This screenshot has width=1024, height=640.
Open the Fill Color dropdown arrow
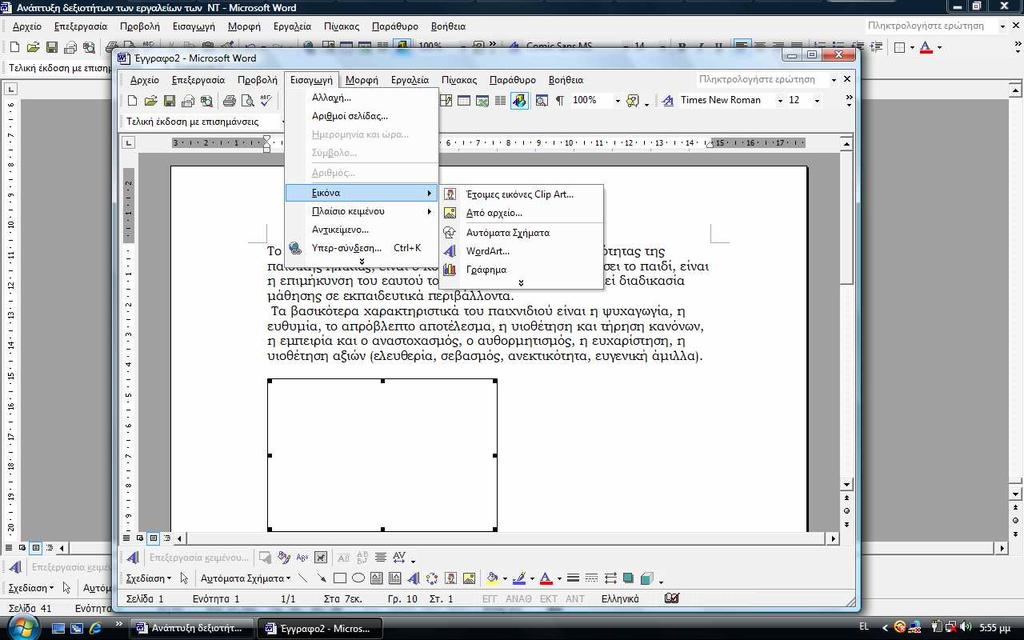[505, 579]
